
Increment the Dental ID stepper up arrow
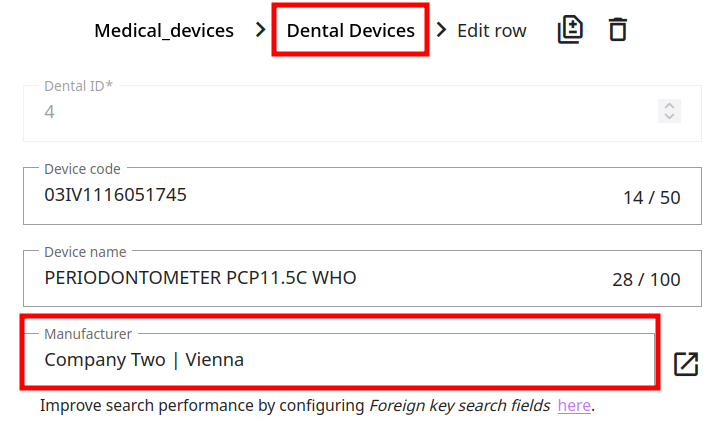pos(669,105)
